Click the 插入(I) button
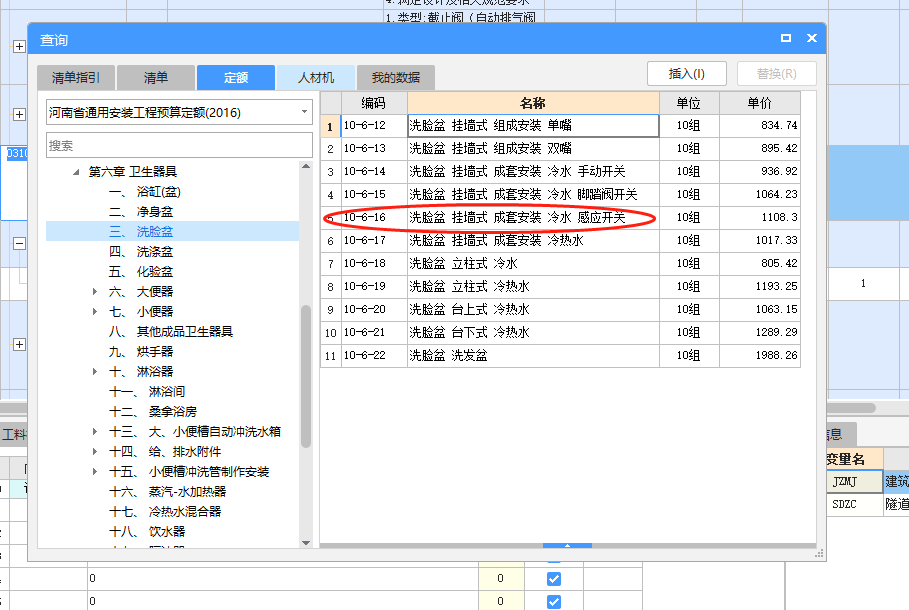 686,74
